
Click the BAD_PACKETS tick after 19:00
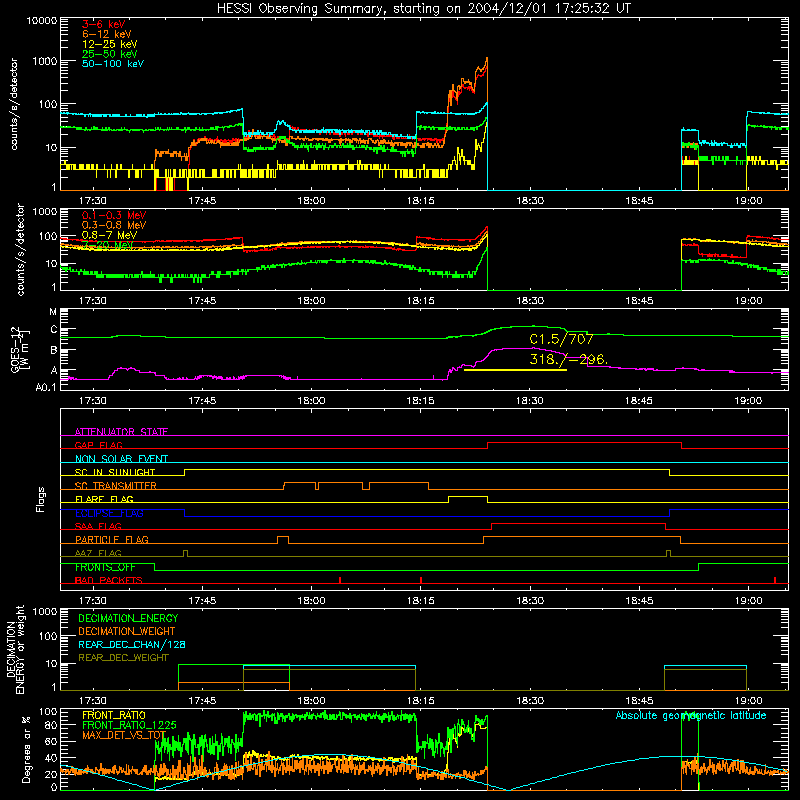tap(774, 580)
